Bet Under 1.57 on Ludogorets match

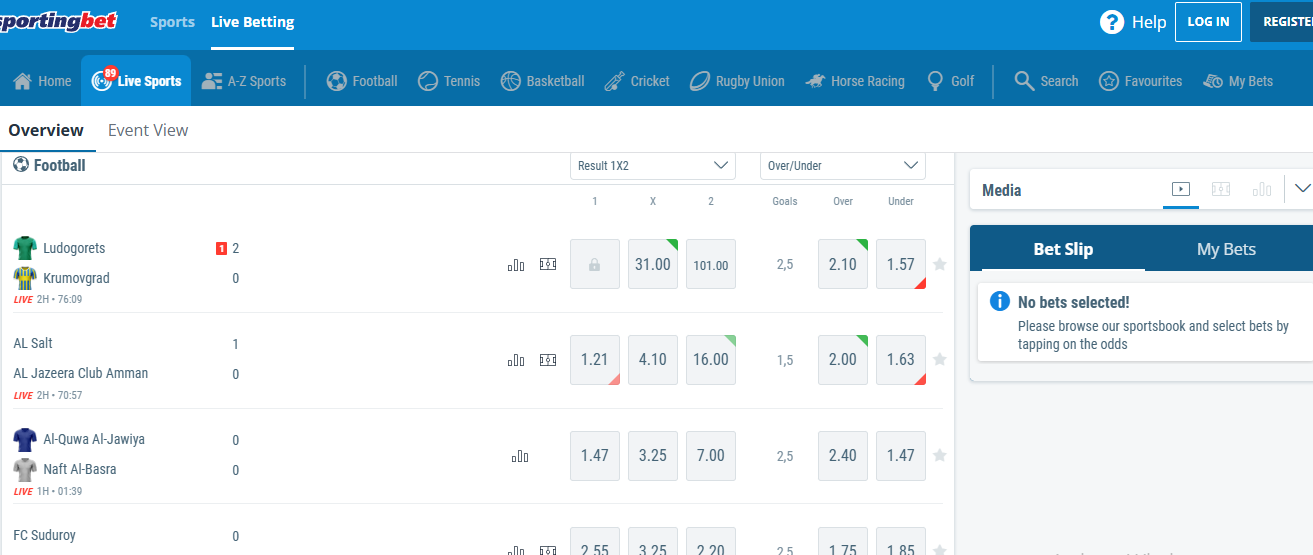pos(901,264)
